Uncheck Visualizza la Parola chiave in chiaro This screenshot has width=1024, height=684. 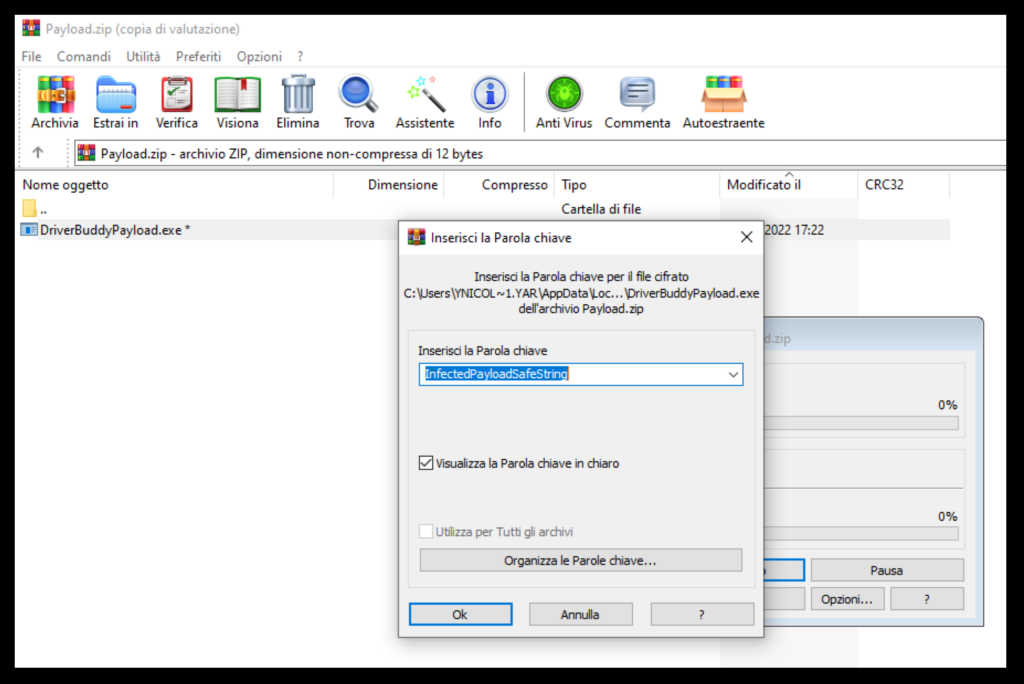[x=426, y=463]
